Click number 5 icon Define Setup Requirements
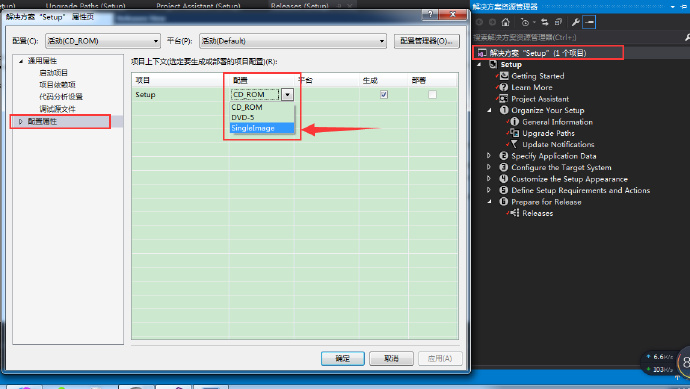Viewport: 690px width, 389px height. pyautogui.click(x=504, y=190)
